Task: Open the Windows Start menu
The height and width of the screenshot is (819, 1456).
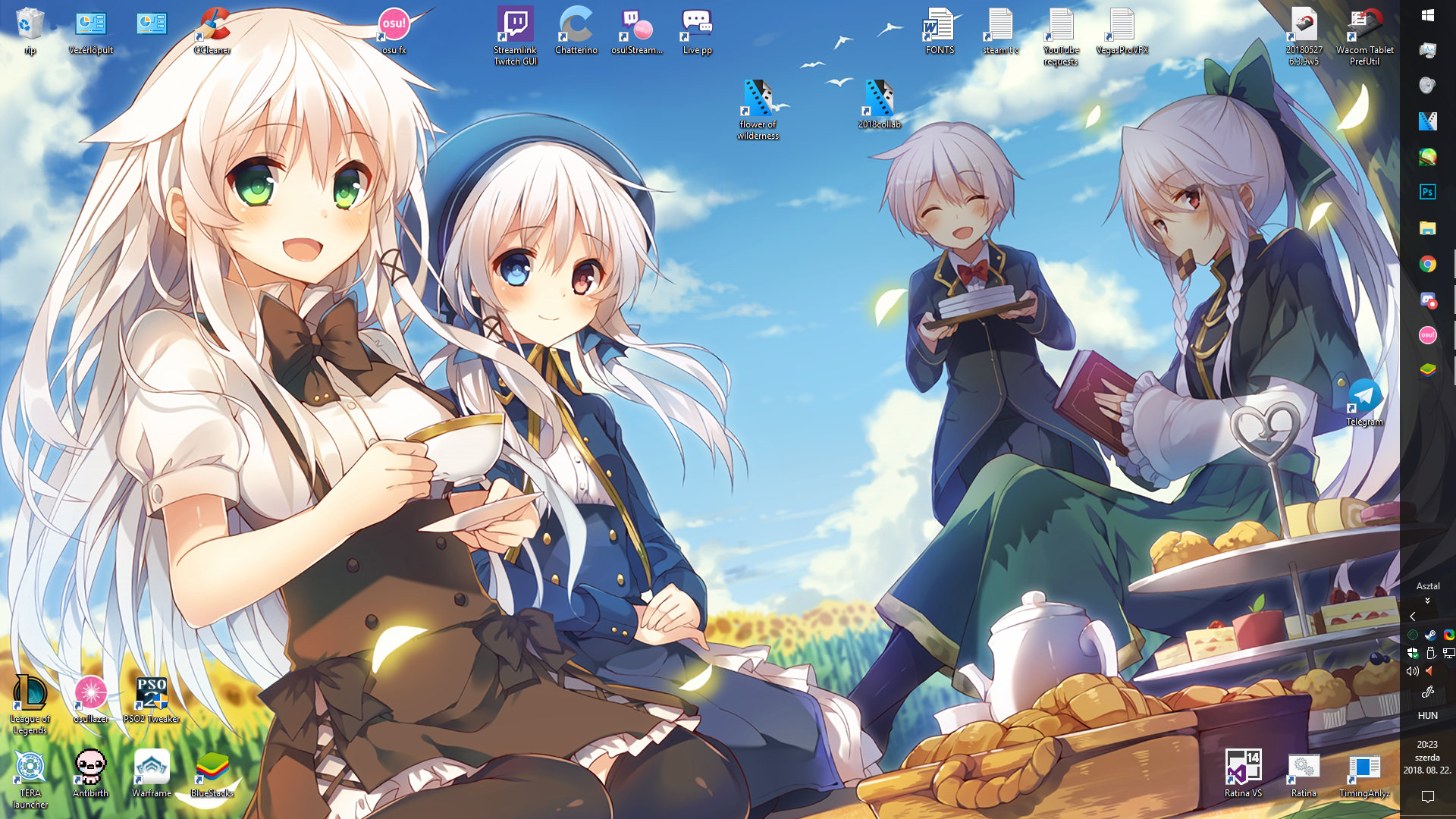Action: coord(1428,15)
